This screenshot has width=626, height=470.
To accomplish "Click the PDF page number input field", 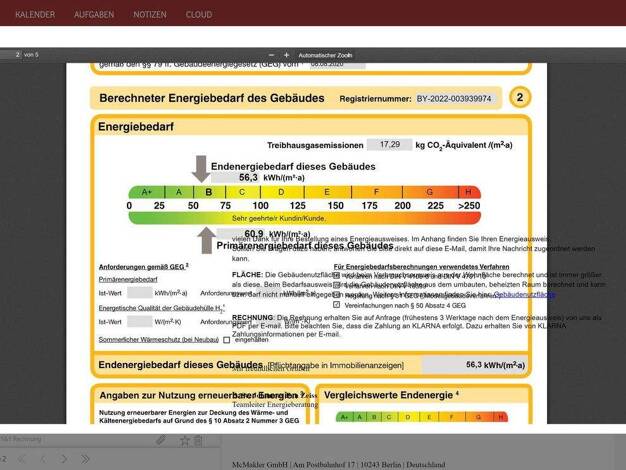I will pyautogui.click(x=10, y=54).
